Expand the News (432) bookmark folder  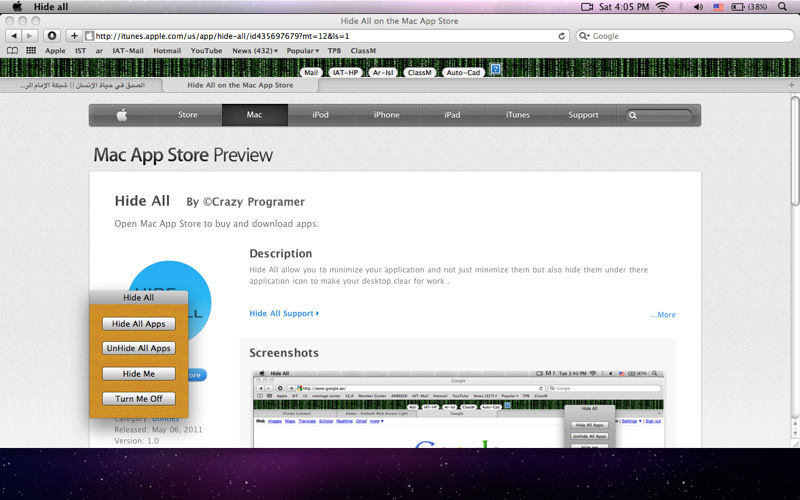pos(255,51)
